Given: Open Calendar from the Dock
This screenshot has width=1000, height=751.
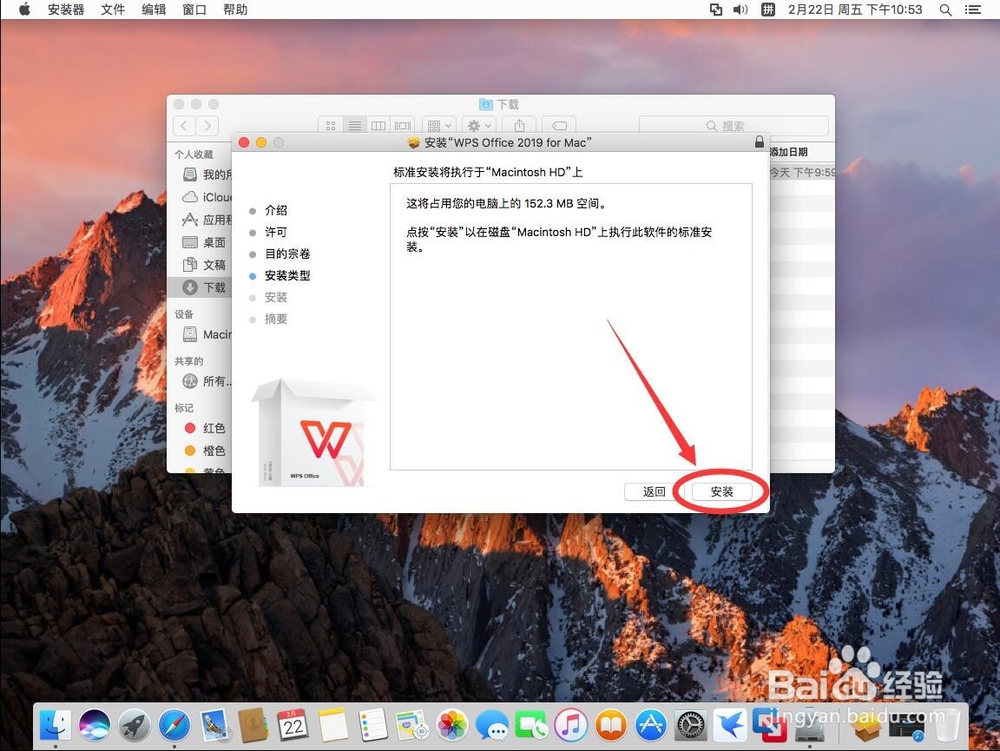Looking at the screenshot, I should 293,725.
